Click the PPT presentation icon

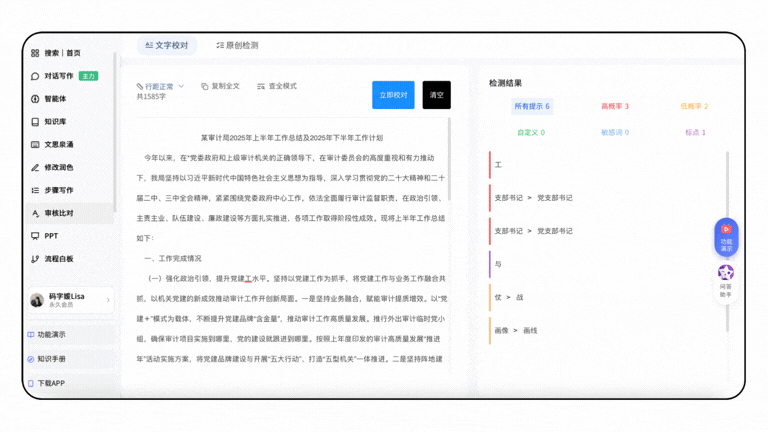coord(35,236)
